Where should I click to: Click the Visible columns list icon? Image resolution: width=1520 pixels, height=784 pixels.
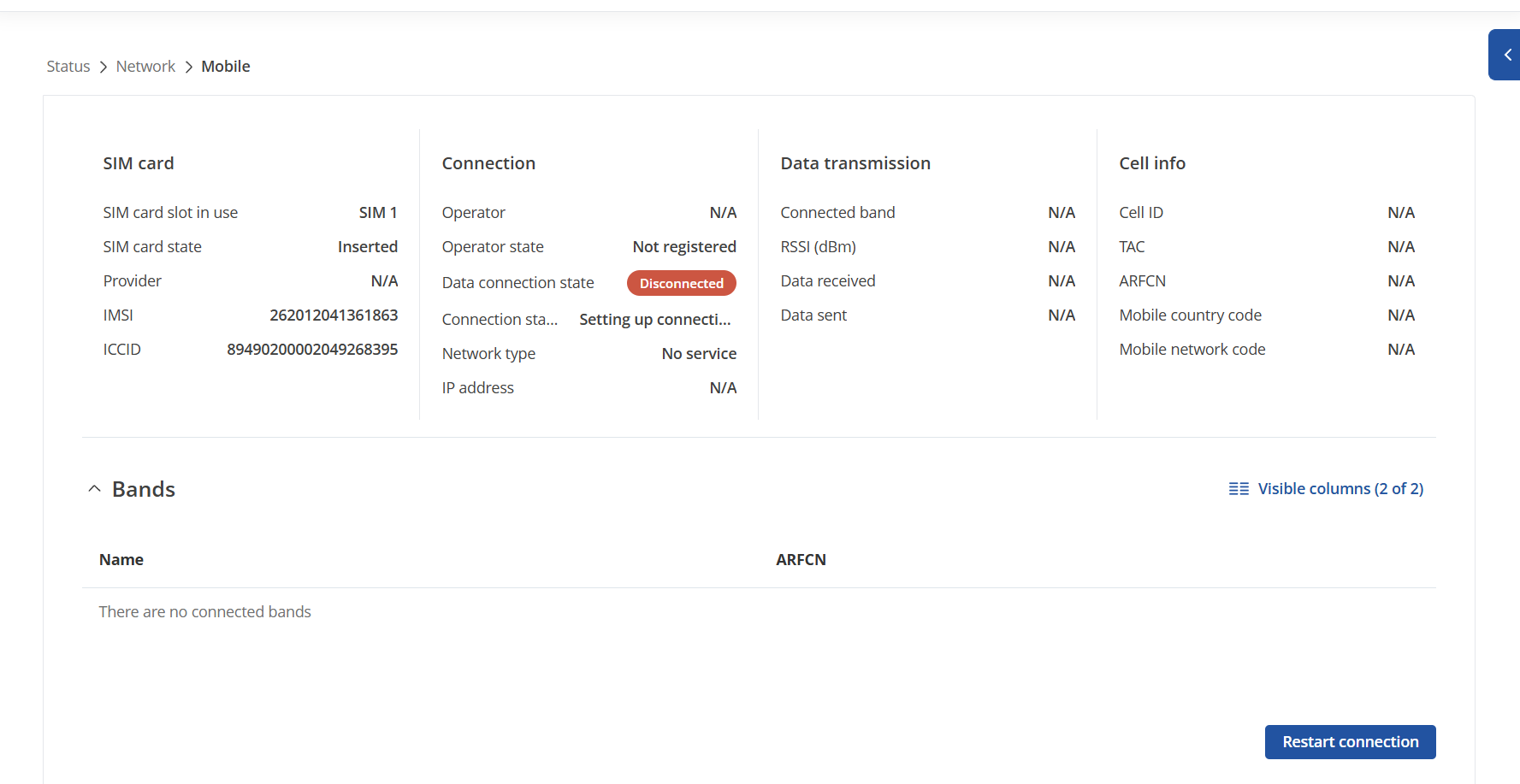click(x=1239, y=489)
